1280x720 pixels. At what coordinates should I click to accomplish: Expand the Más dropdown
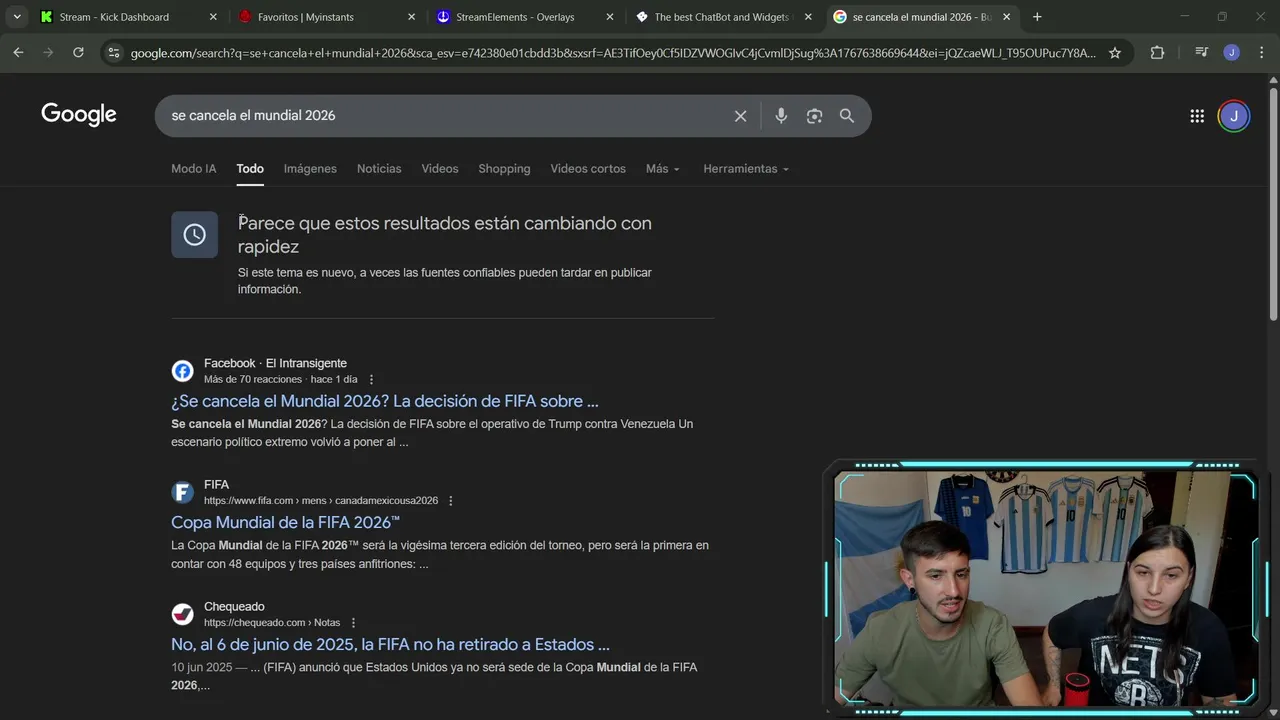click(663, 169)
